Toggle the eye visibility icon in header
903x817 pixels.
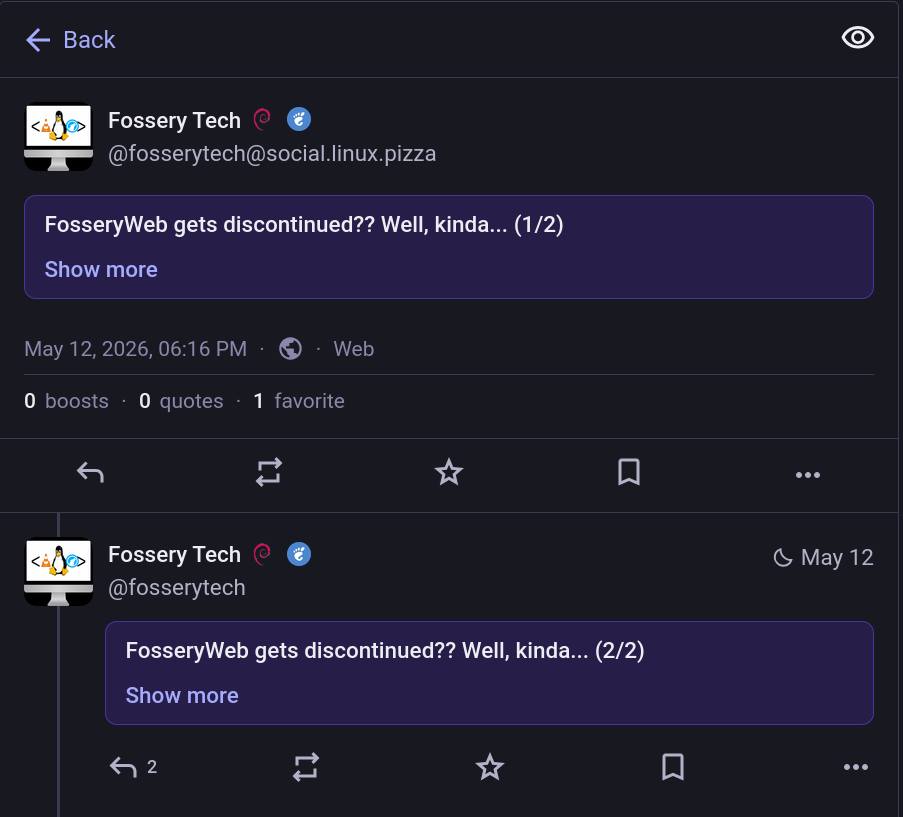click(858, 38)
